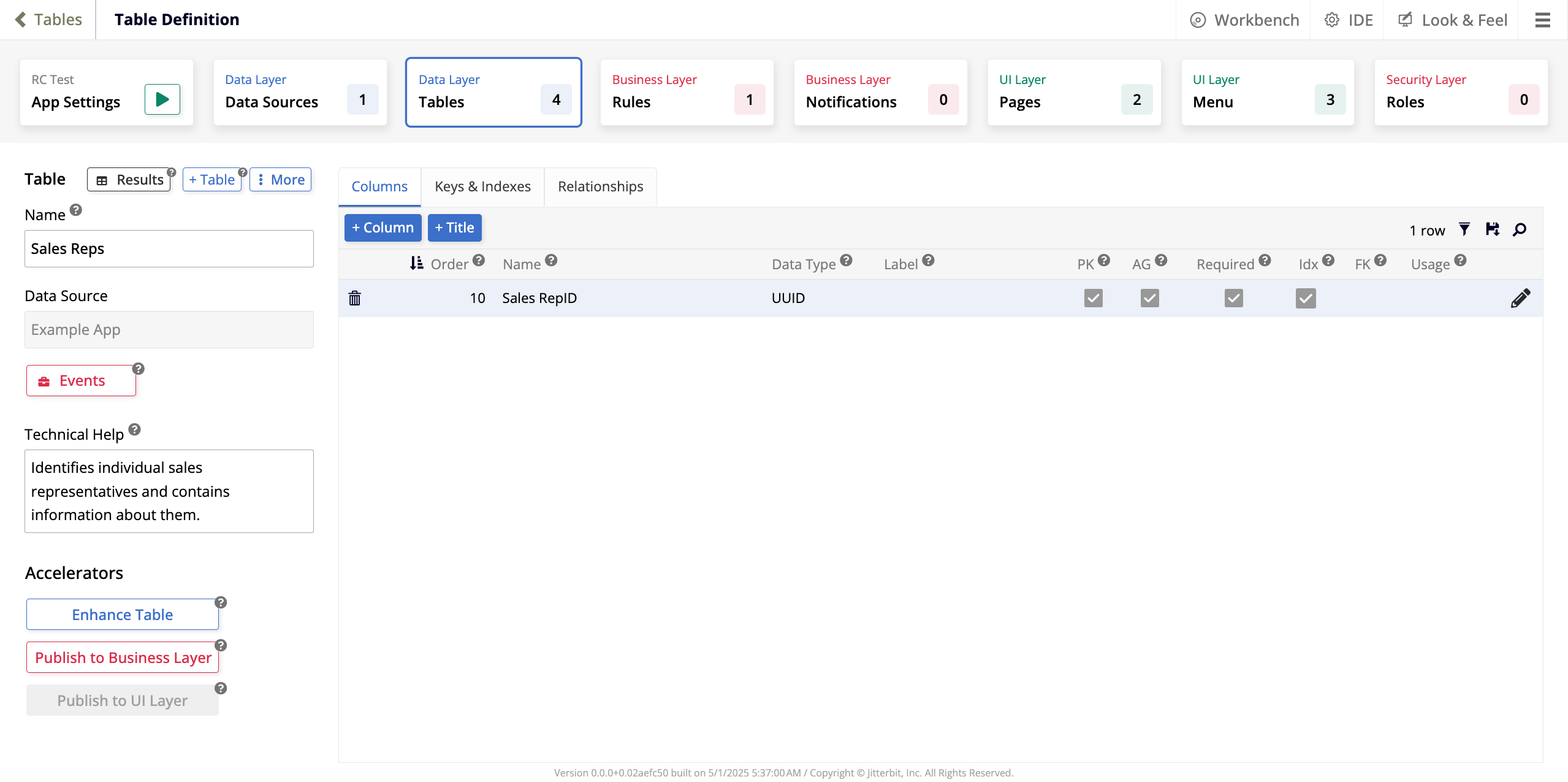The width and height of the screenshot is (1568, 782).
Task: Toggle the Required checkbox for Sales RepID
Action: click(x=1233, y=298)
